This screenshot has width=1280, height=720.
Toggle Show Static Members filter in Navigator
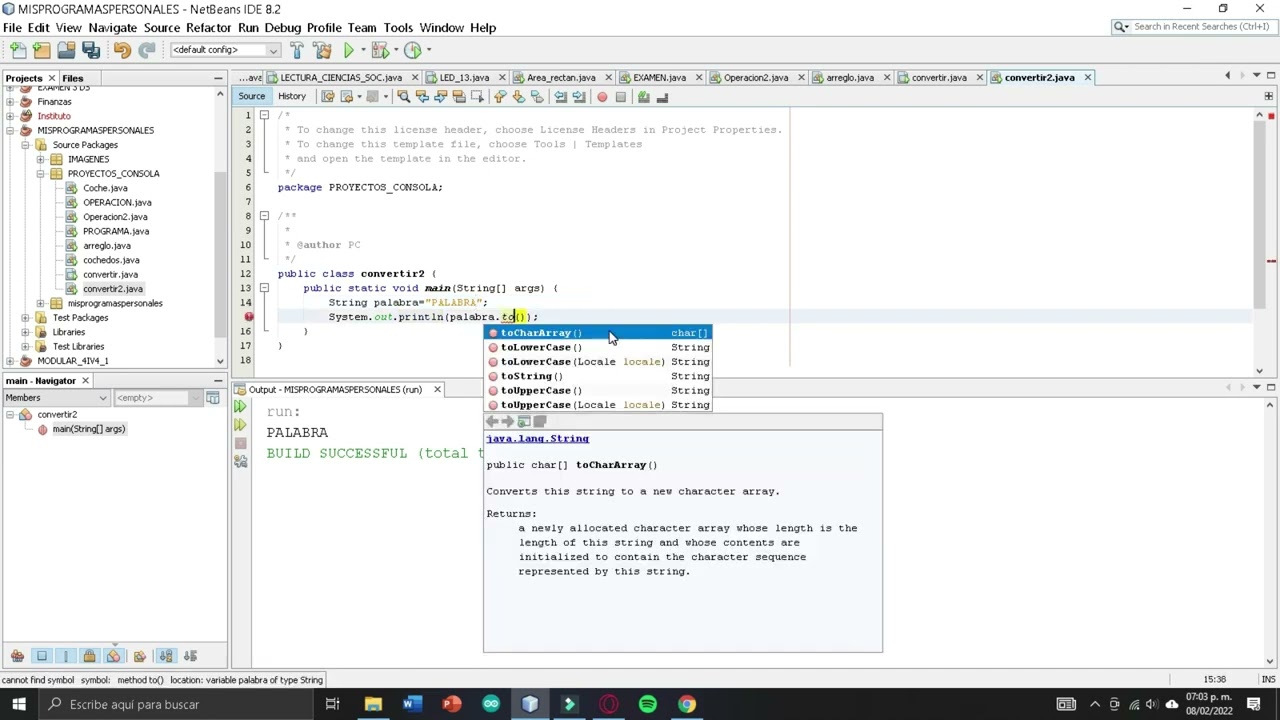coord(65,656)
